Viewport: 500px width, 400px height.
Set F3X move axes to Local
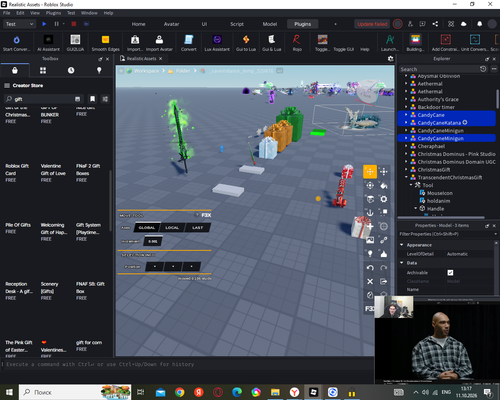click(172, 228)
